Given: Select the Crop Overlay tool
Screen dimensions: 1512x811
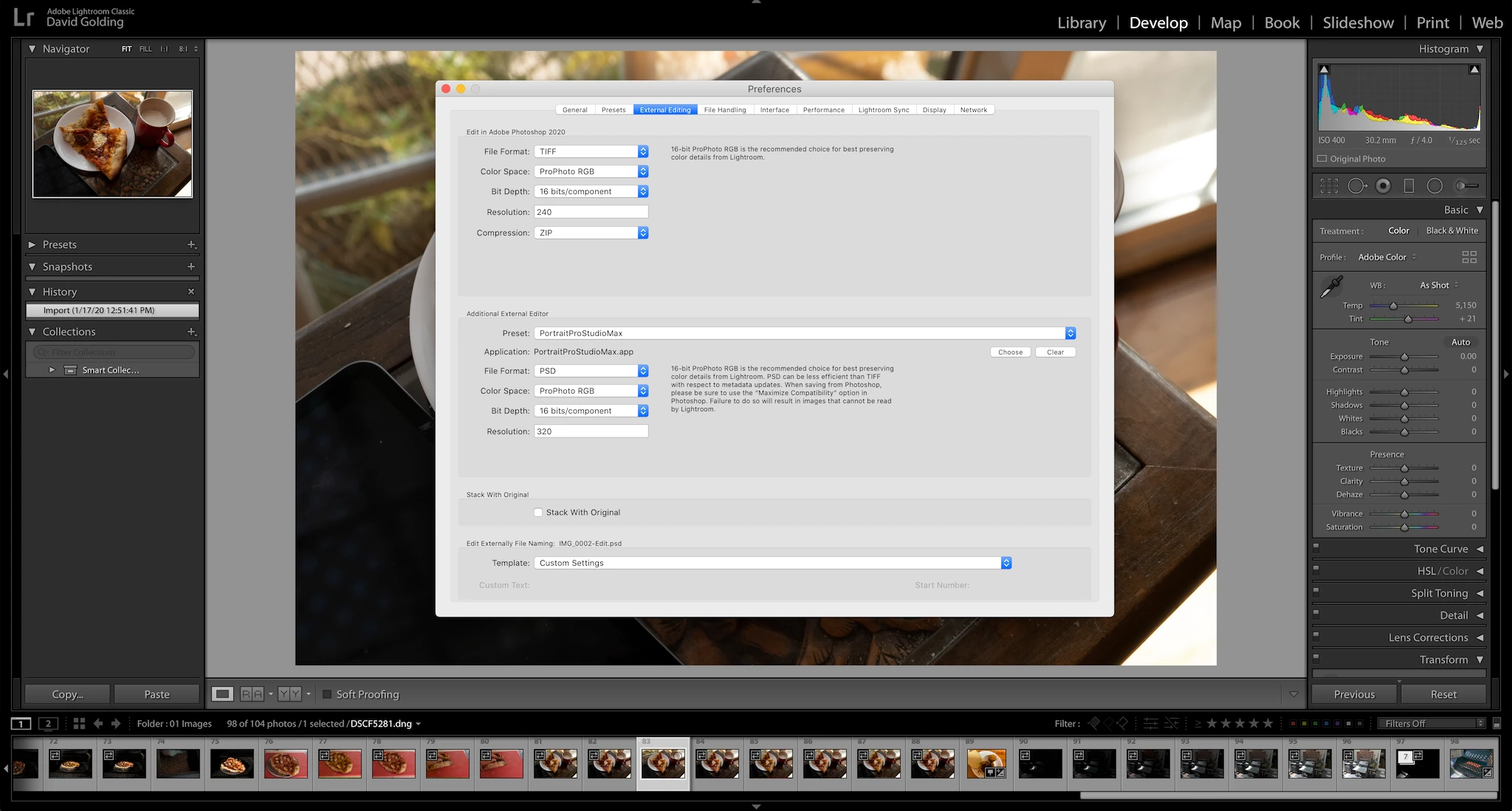Looking at the screenshot, I should point(1329,186).
